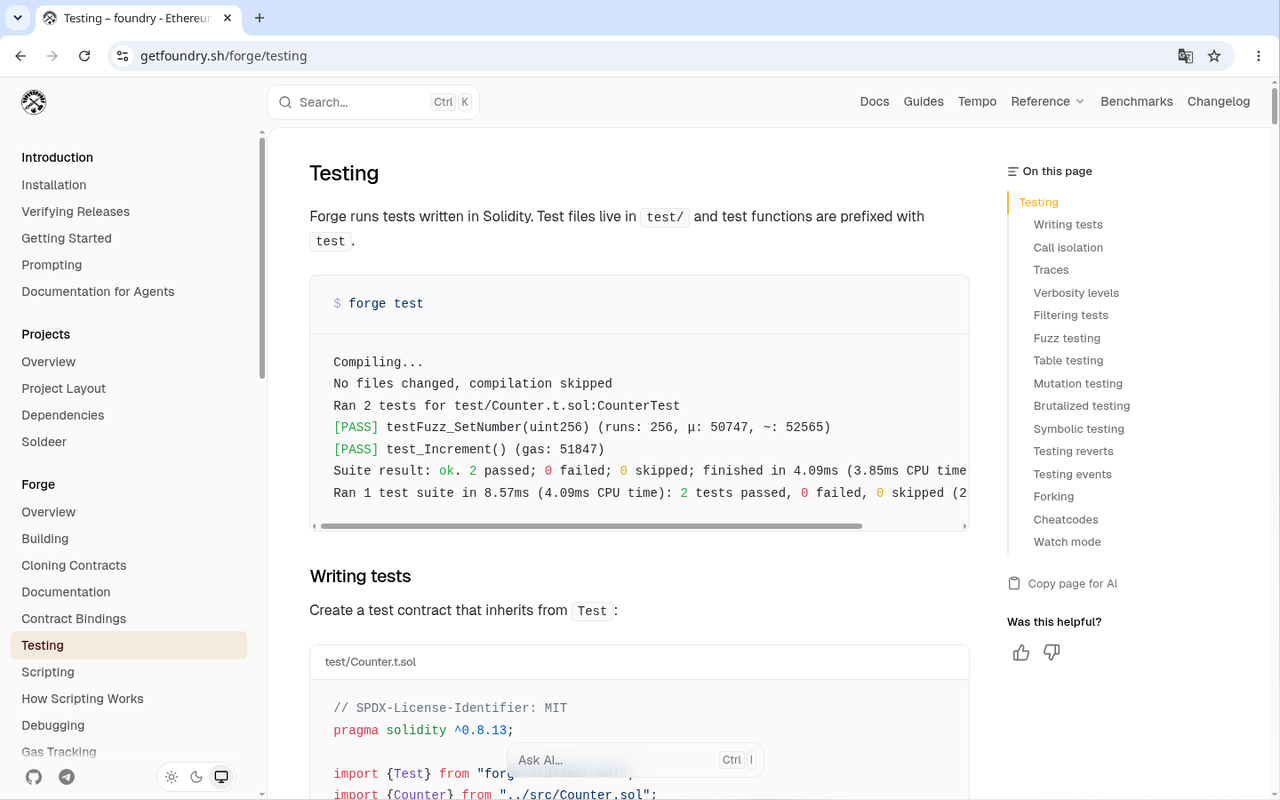Image resolution: width=1280 pixels, height=800 pixels.
Task: Expand the Reference dropdown menu
Action: coord(1047,102)
